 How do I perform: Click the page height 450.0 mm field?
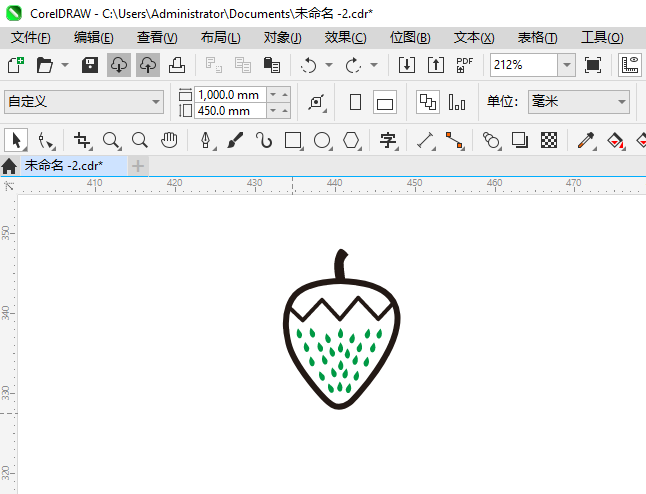[230, 111]
